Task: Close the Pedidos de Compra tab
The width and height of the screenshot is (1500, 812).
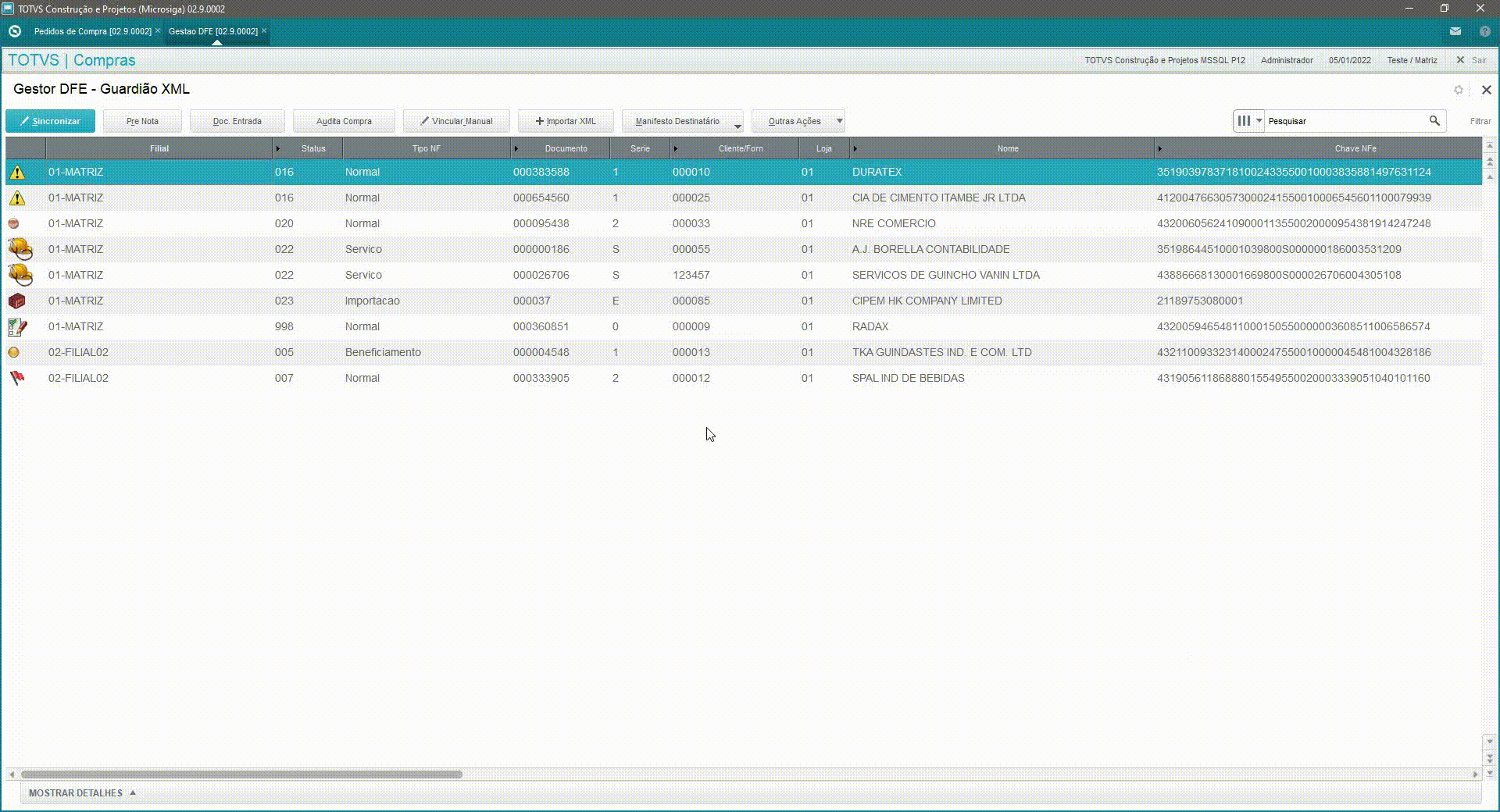Action: [158, 31]
